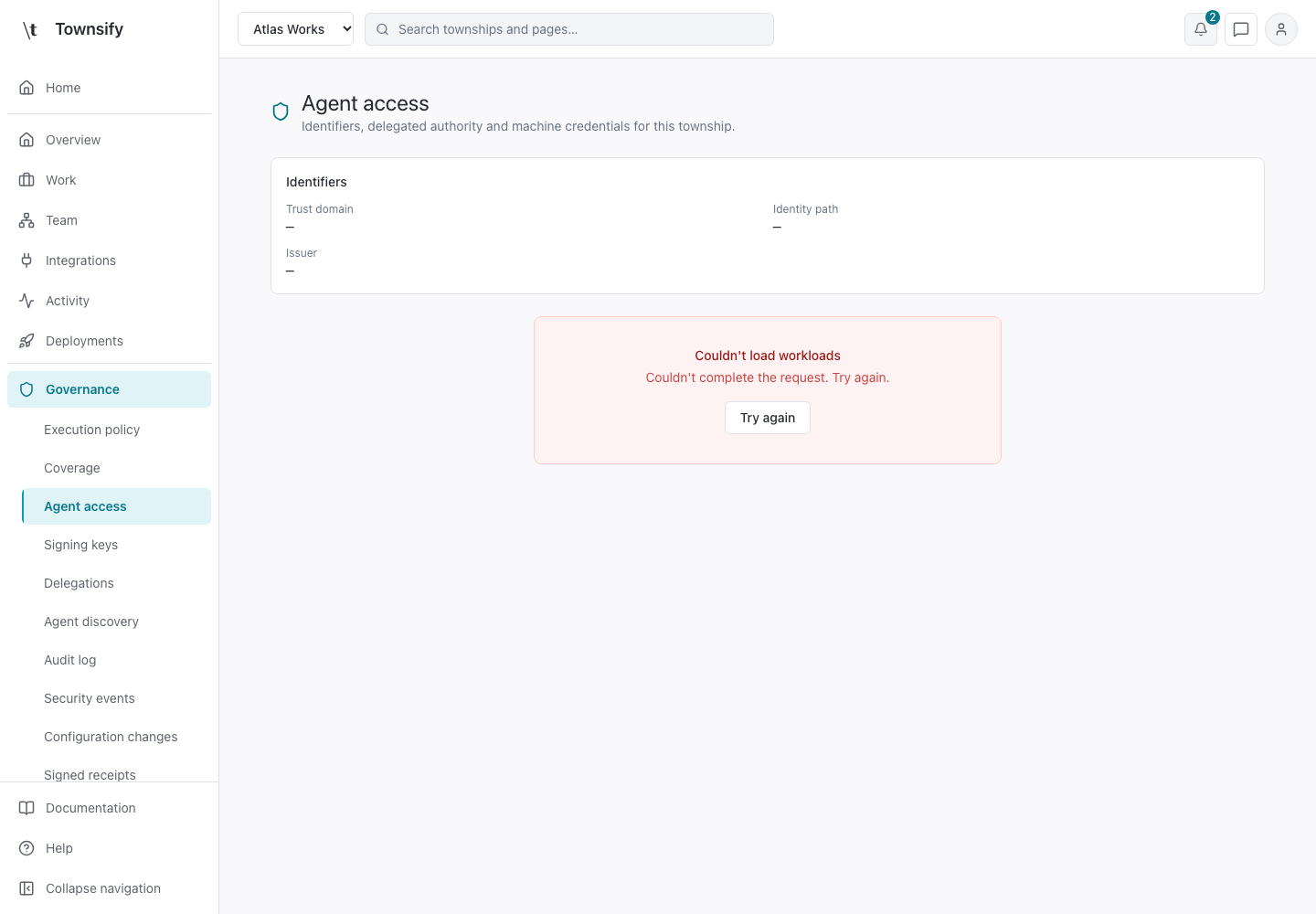Go to Execution policy page
The width and height of the screenshot is (1316, 914).
(x=116, y=430)
